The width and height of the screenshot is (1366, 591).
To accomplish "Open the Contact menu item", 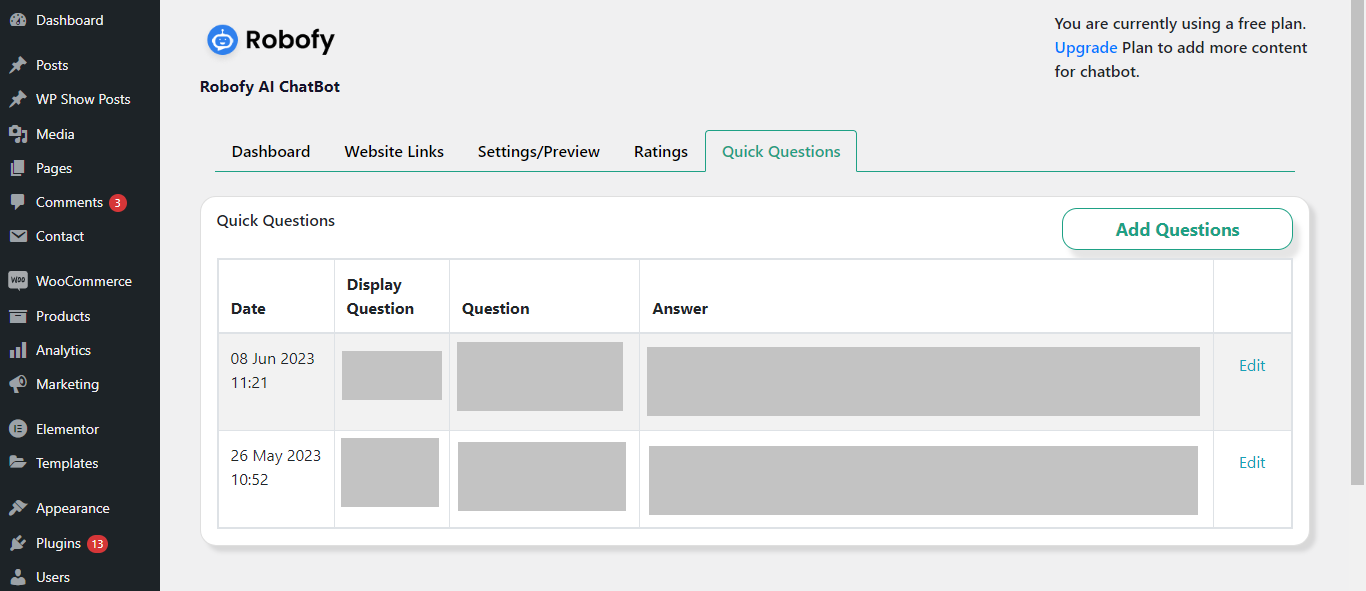I will 60,236.
